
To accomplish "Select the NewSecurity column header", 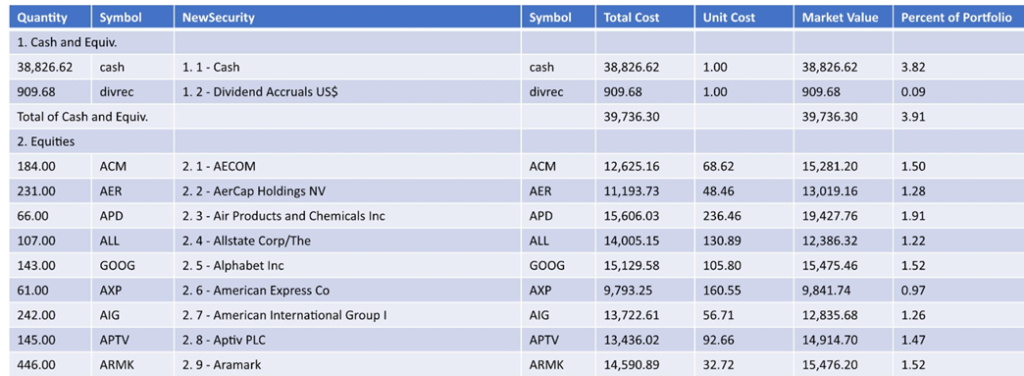I will tap(347, 18).
